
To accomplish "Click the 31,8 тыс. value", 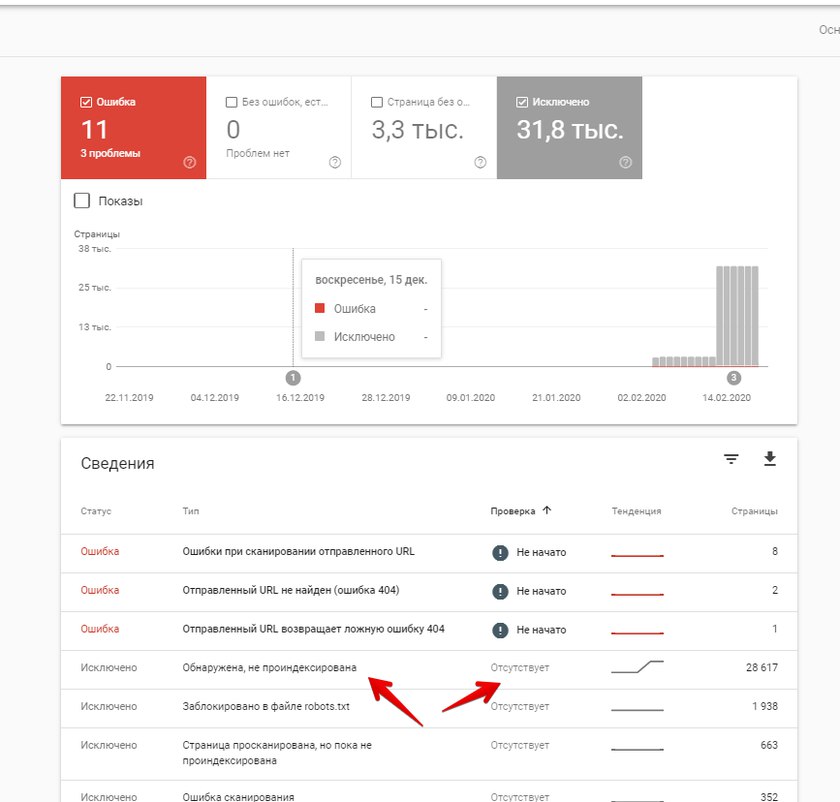I will point(570,130).
